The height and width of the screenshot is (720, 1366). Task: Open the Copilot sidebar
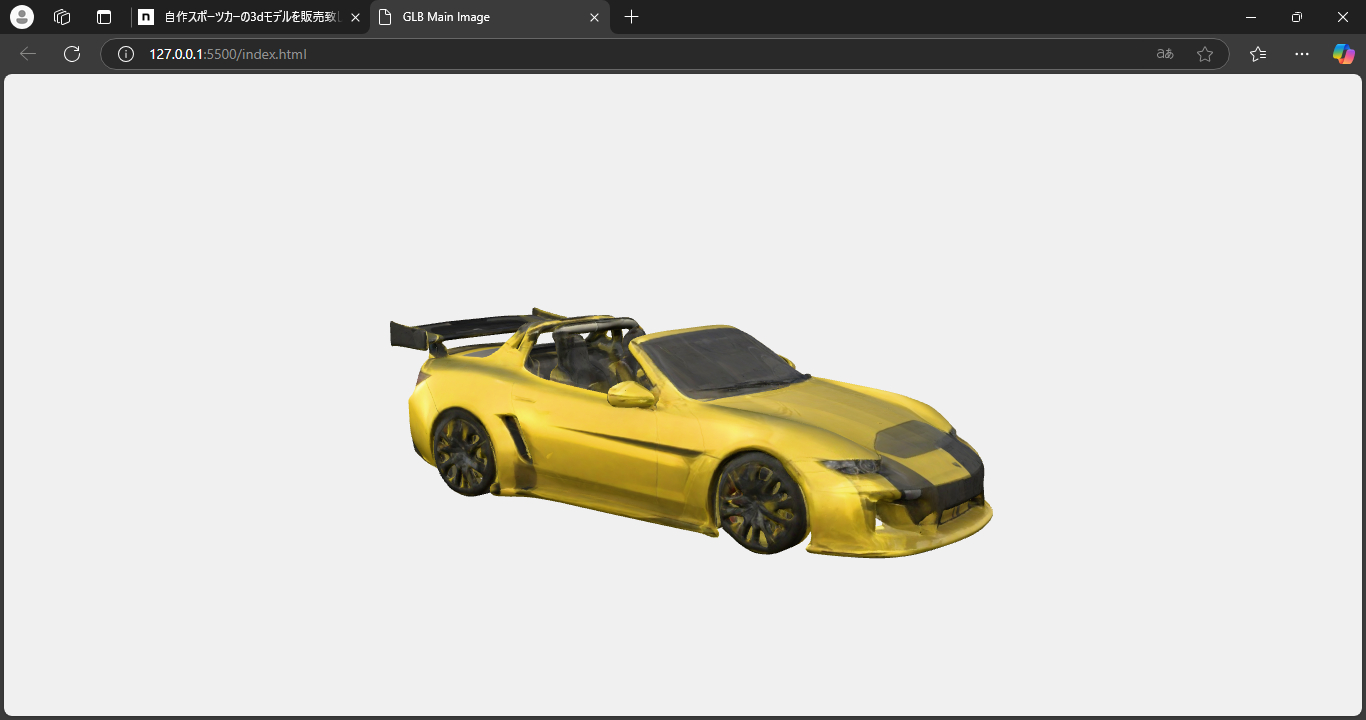click(1343, 53)
